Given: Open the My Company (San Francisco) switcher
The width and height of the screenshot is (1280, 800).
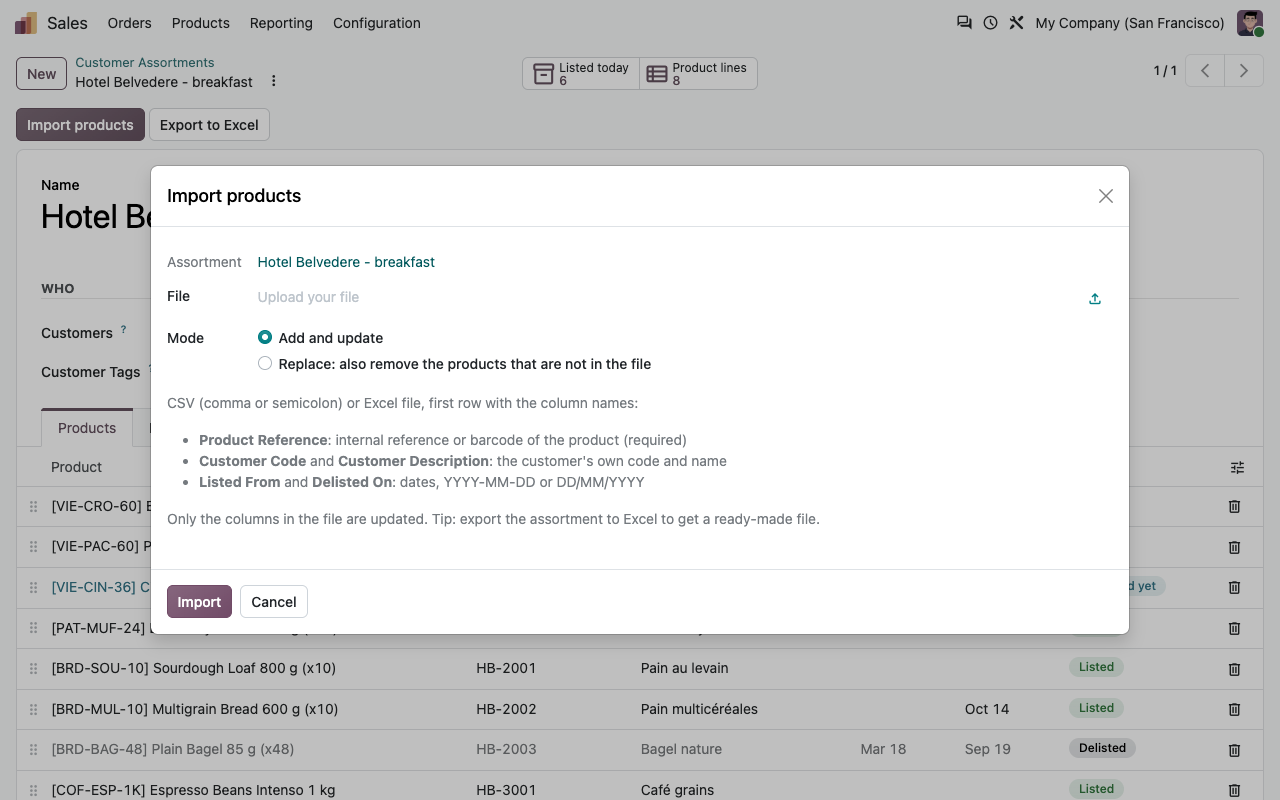Looking at the screenshot, I should click(1130, 23).
